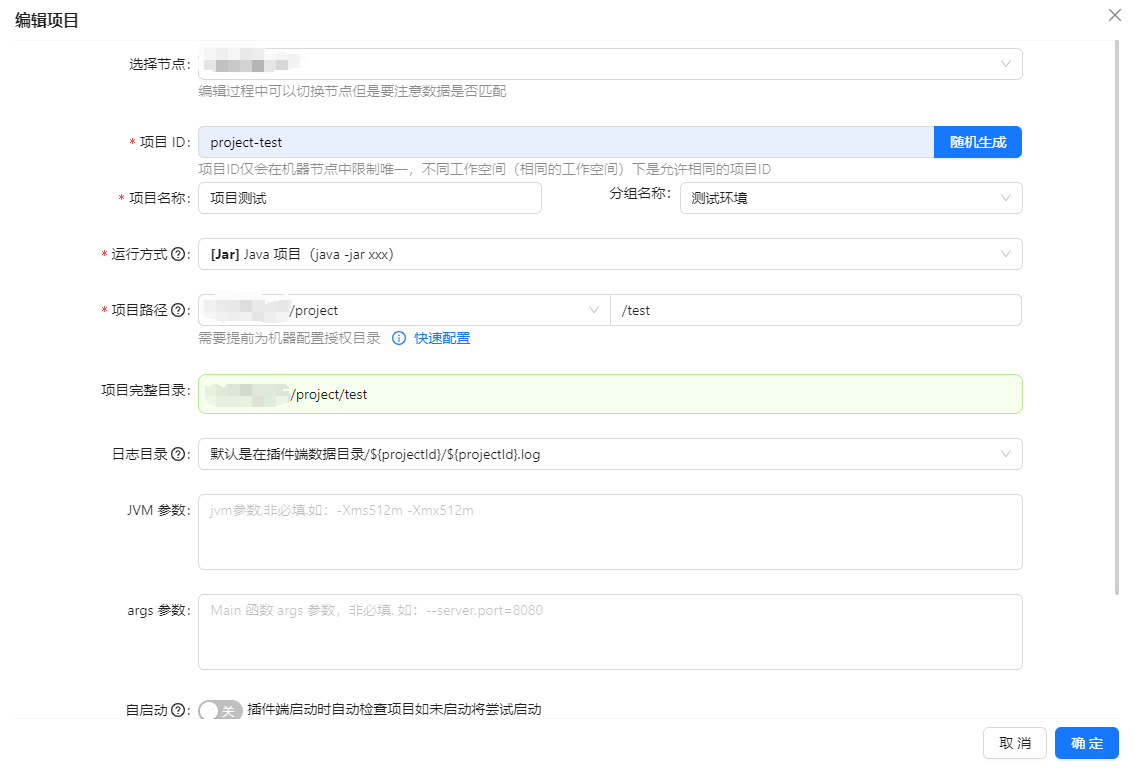Click the 确定 button
This screenshot has height=776, width=1135.
click(x=1086, y=743)
